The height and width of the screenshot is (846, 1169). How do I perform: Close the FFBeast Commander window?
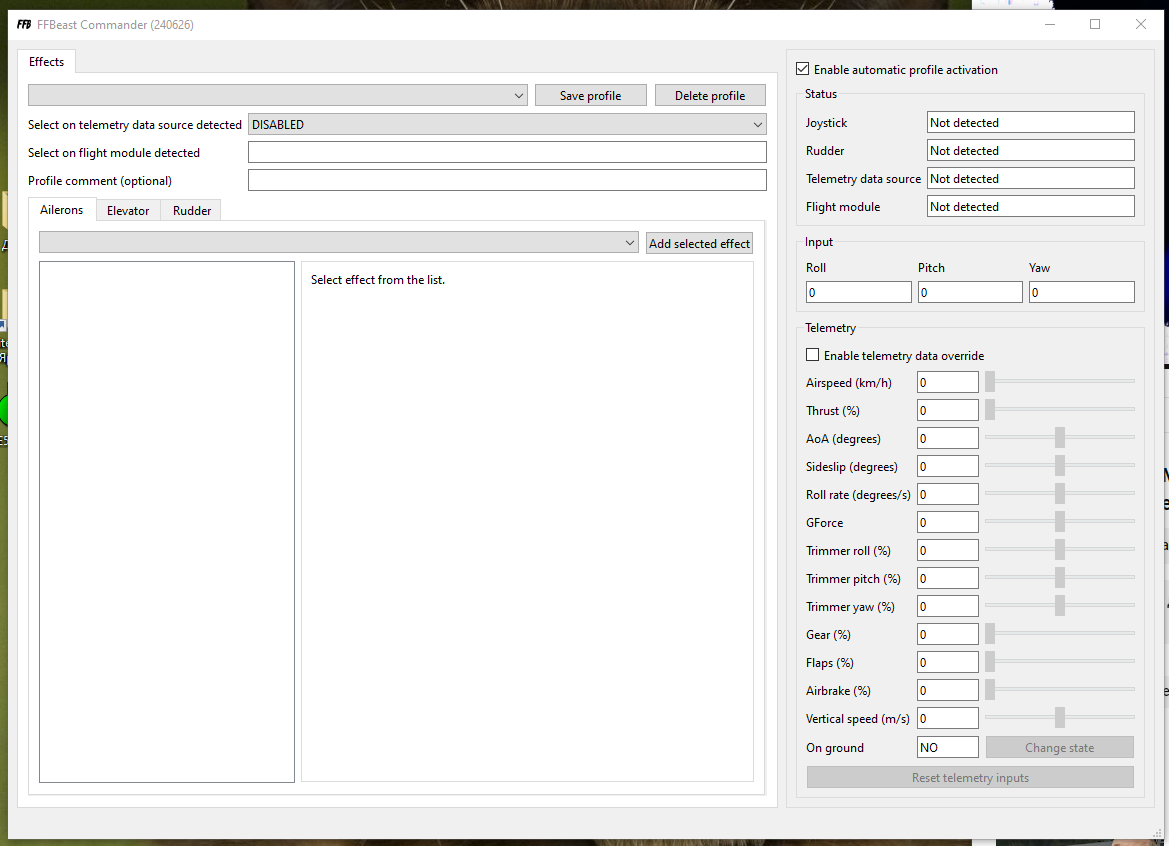click(x=1141, y=25)
